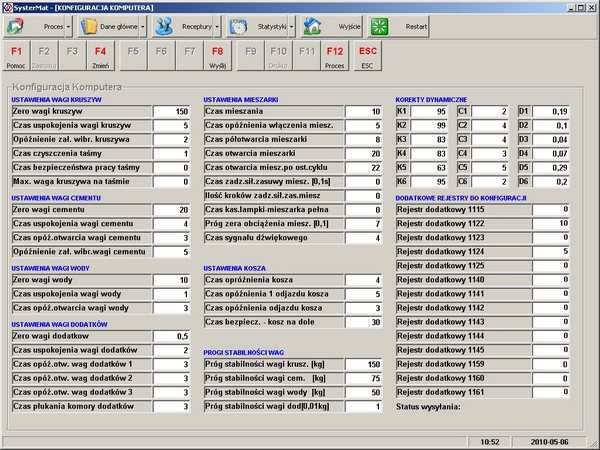Expand the Receptury dropdown arrow
The width and height of the screenshot is (600, 450).
(x=217, y=27)
